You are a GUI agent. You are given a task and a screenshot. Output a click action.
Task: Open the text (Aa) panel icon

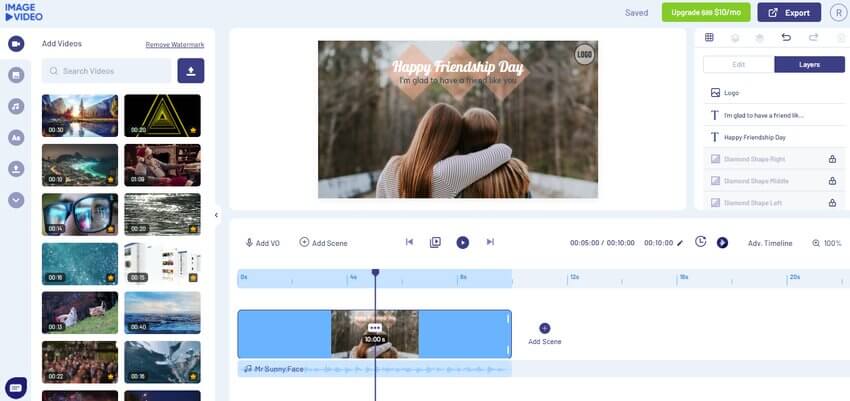coord(16,138)
